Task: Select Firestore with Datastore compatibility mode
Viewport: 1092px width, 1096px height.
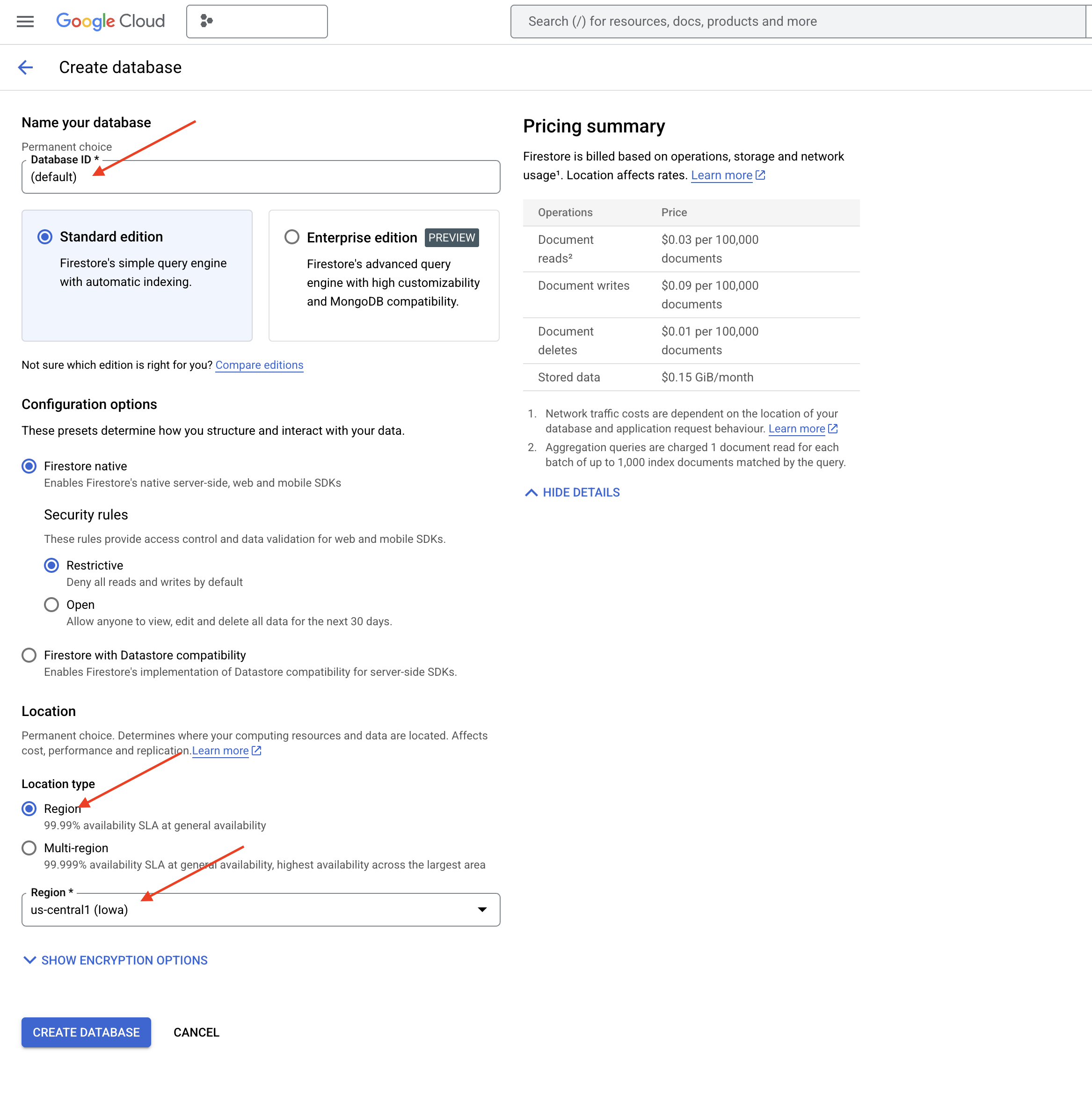Action: click(x=29, y=655)
